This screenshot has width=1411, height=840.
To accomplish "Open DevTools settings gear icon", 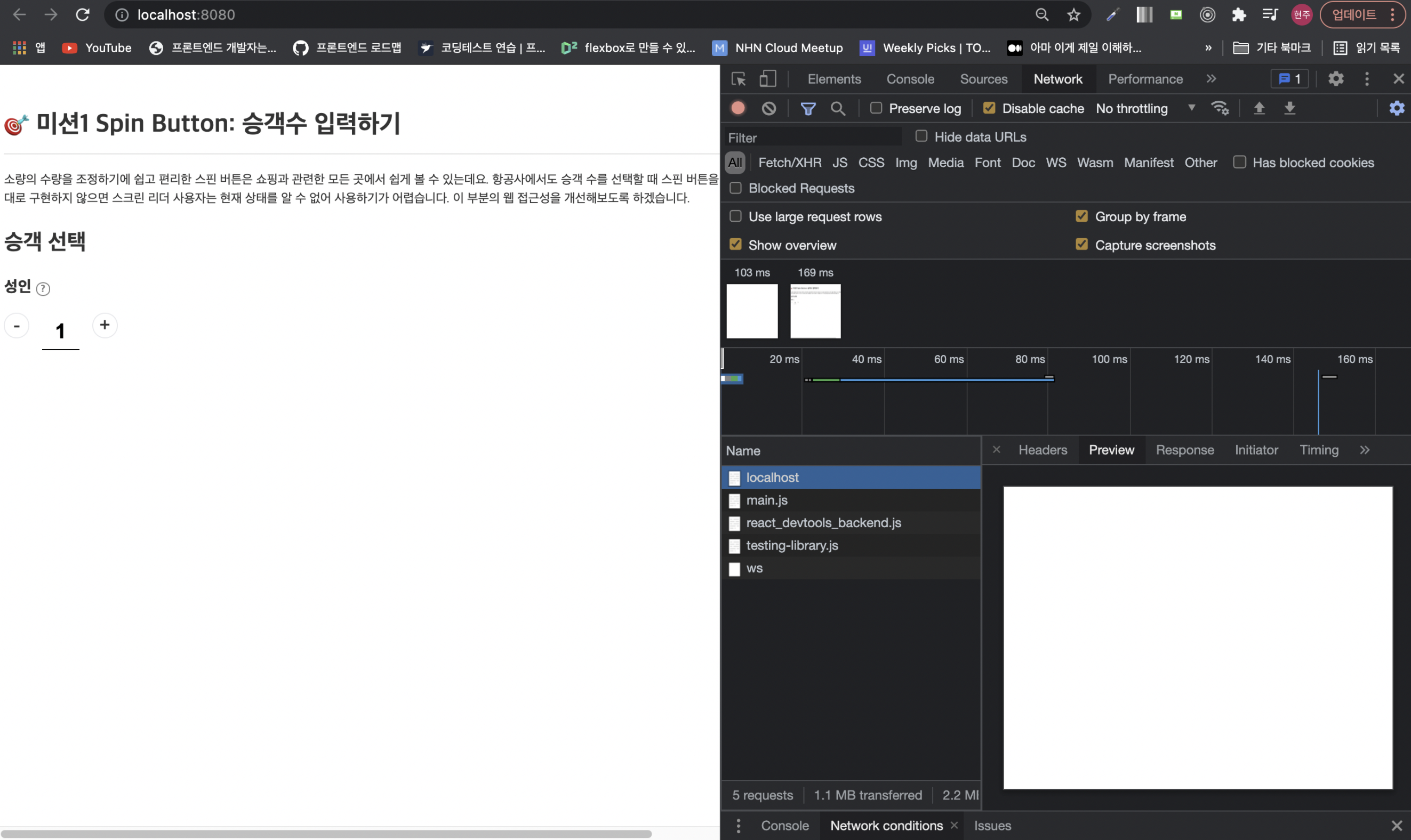I will point(1336,79).
